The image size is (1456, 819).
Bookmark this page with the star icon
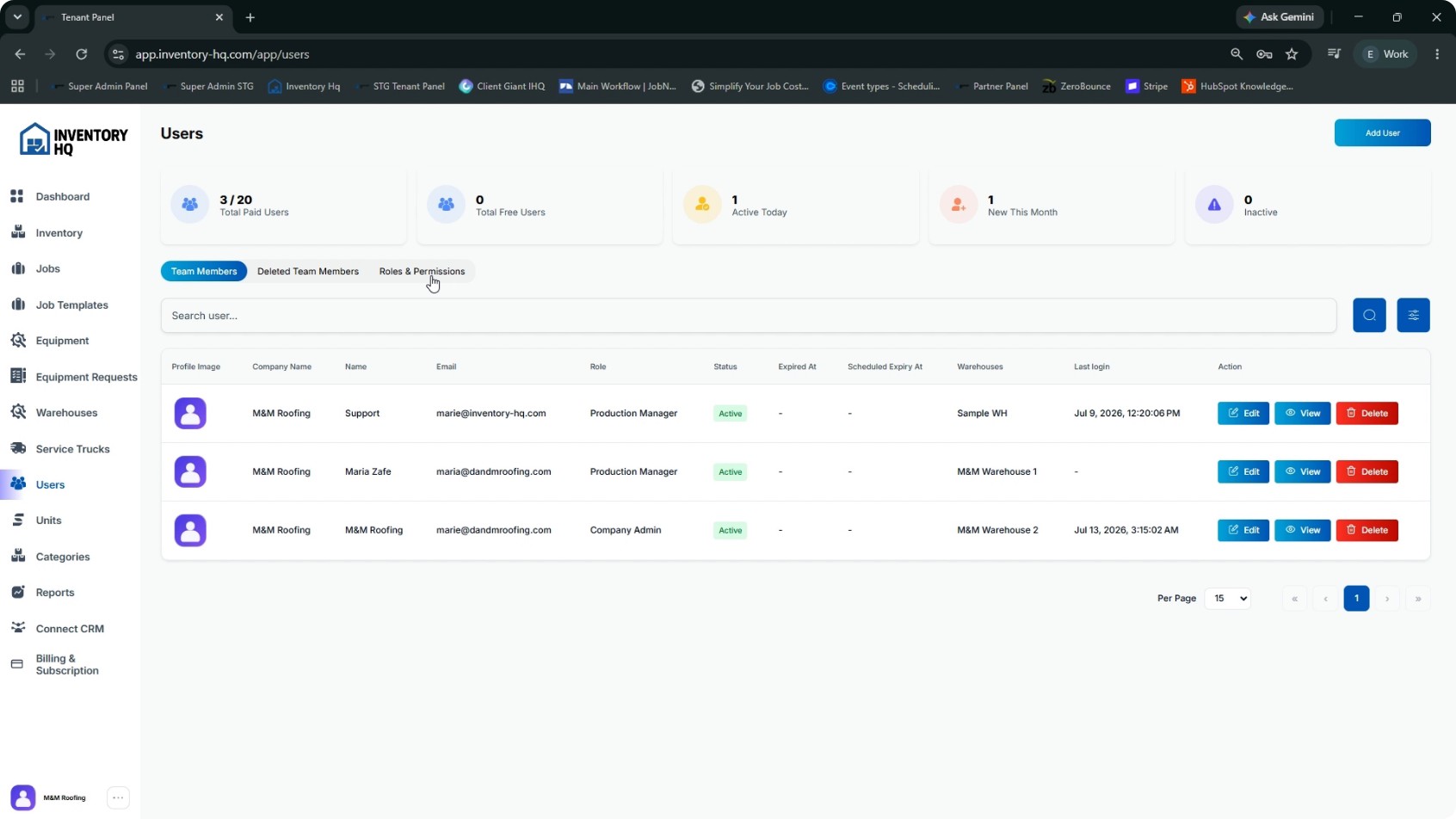click(x=1292, y=54)
